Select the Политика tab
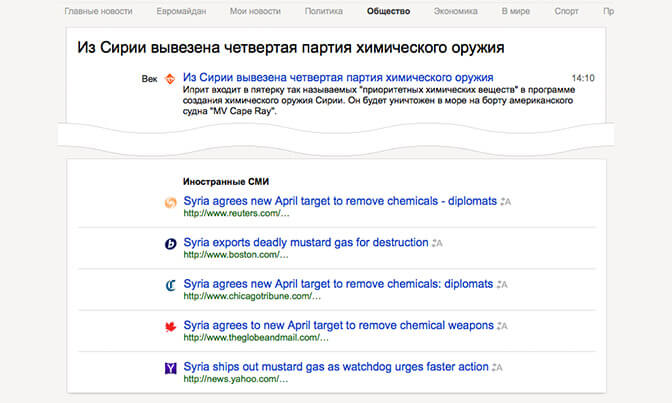Image resolution: width=672 pixels, height=403 pixels. pos(324,12)
